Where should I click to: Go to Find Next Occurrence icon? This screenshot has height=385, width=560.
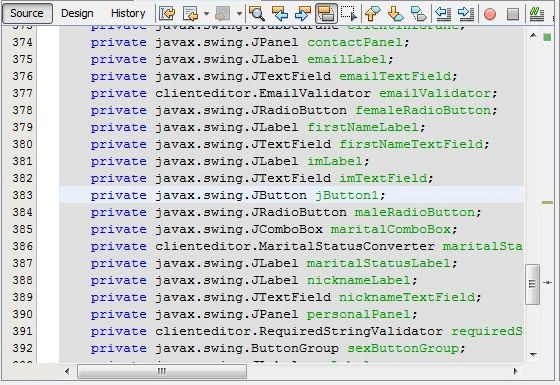tap(303, 14)
